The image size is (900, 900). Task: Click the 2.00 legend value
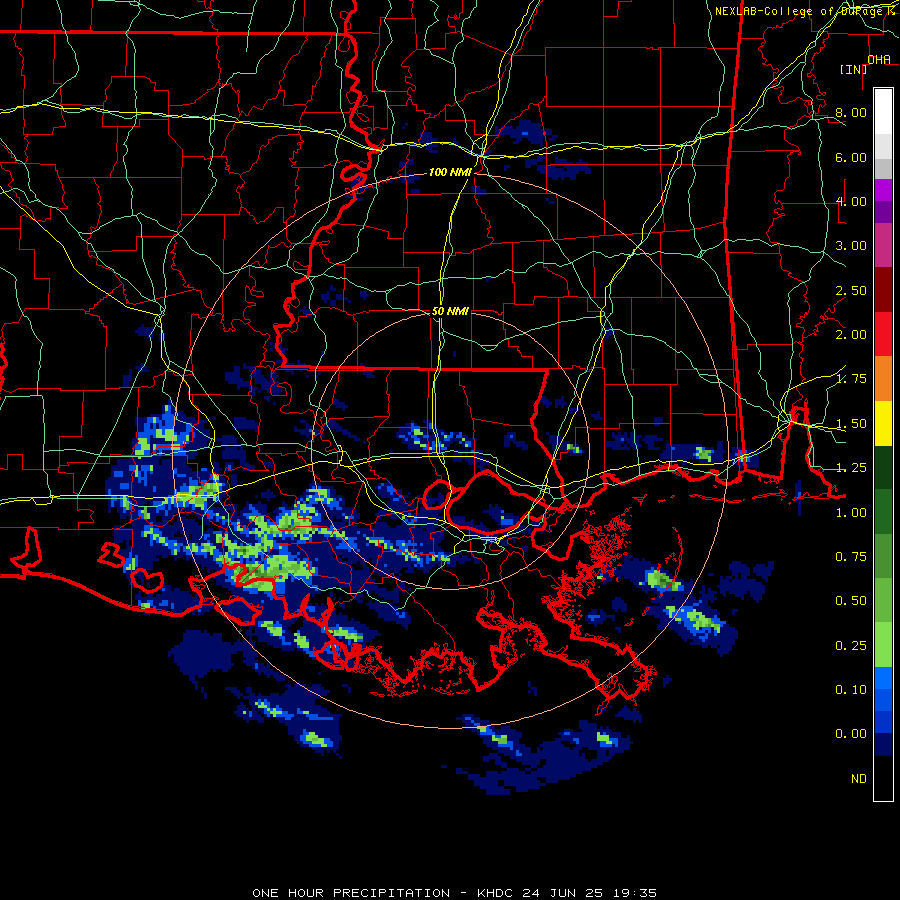851,335
